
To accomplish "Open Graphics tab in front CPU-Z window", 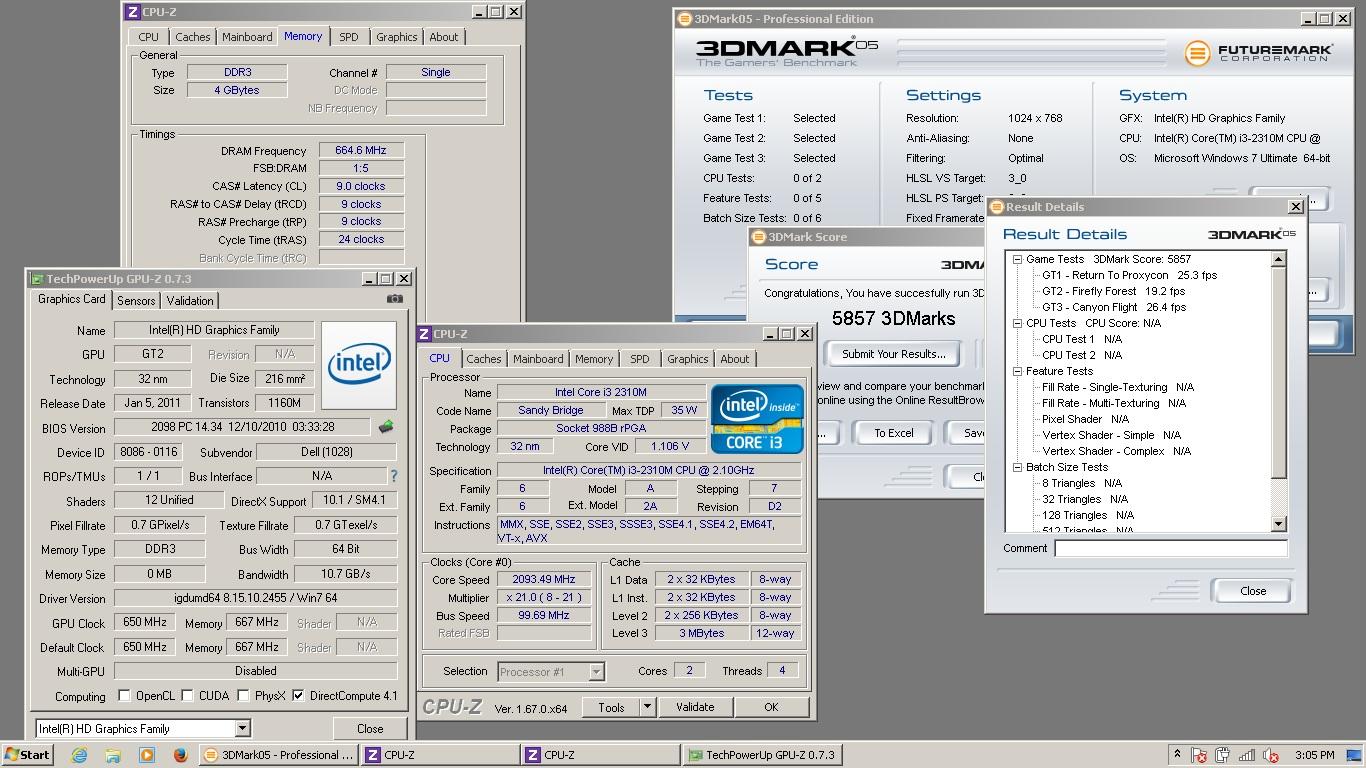I will click(x=687, y=359).
